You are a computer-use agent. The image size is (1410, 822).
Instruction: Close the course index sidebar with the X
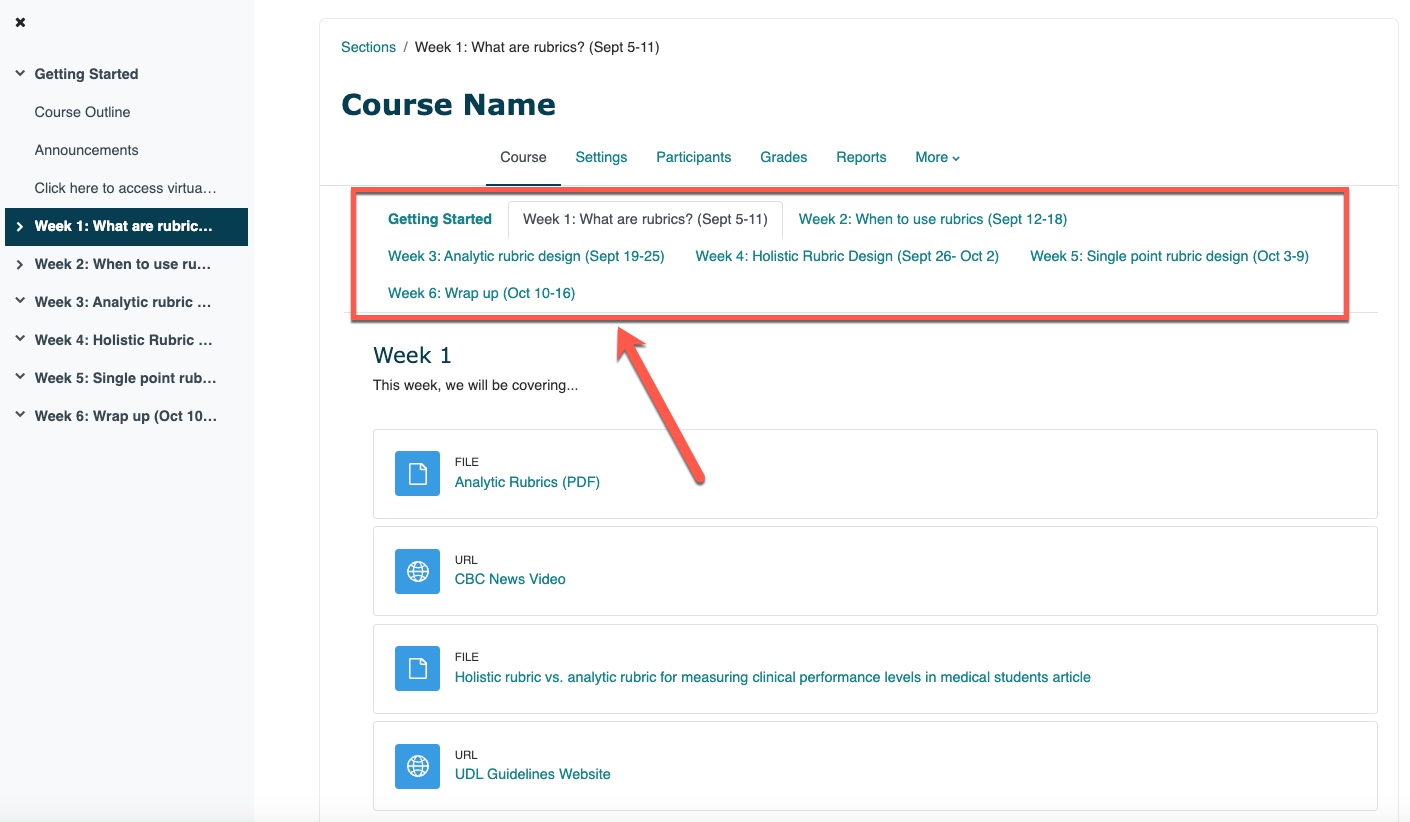[19, 22]
